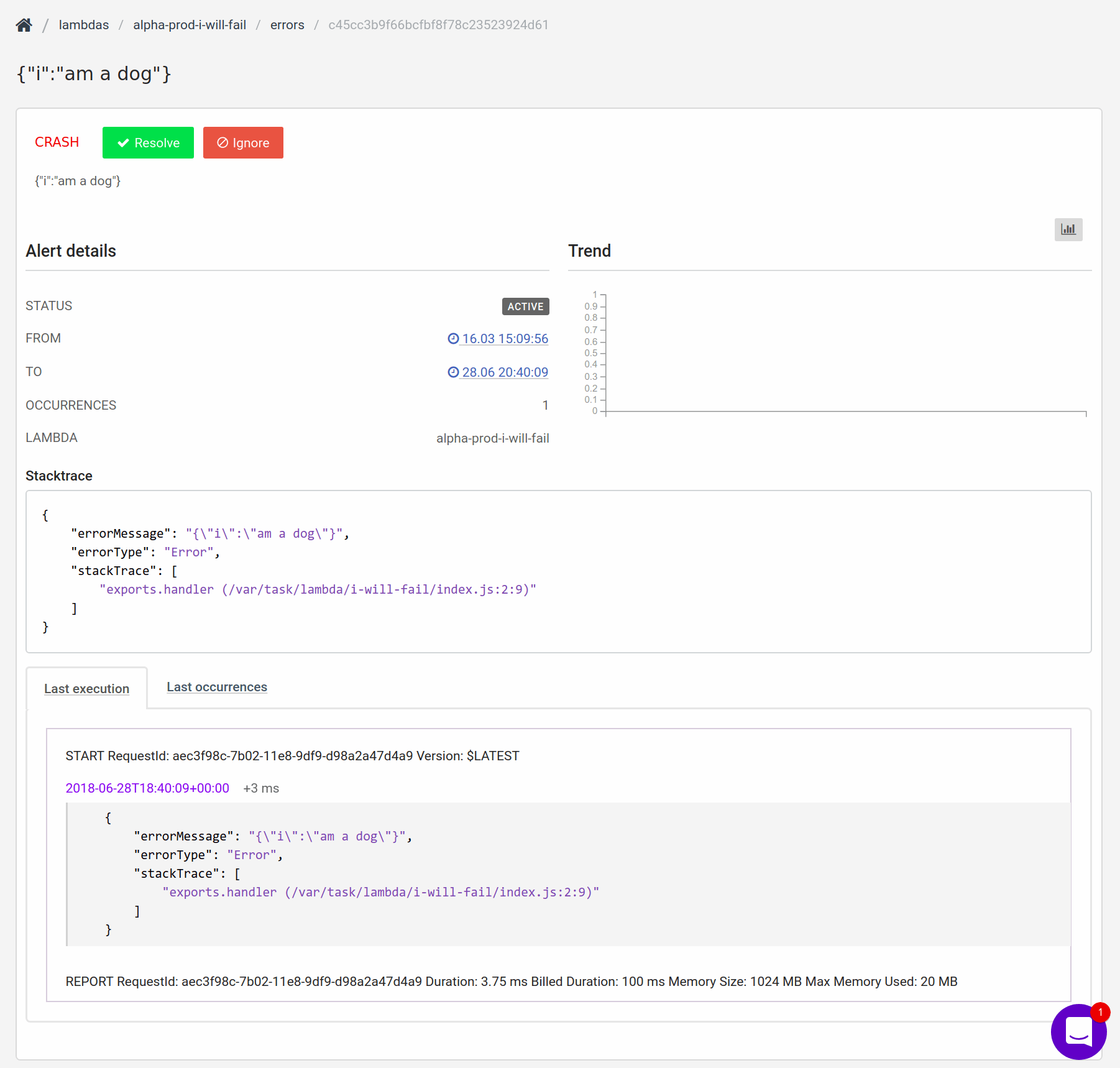The height and width of the screenshot is (1068, 1120).
Task: Open the FROM date link 16.03 15:09:56
Action: click(x=505, y=339)
